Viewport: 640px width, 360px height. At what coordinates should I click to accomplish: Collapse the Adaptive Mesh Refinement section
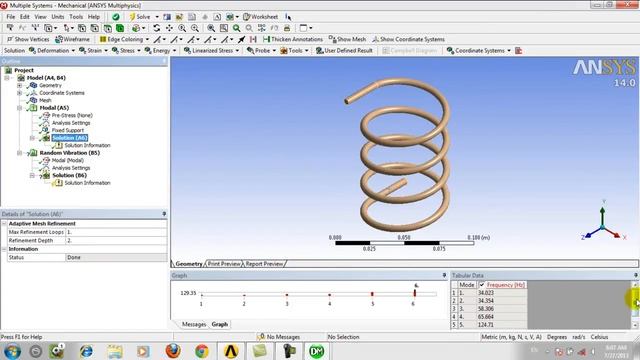(x=4, y=224)
